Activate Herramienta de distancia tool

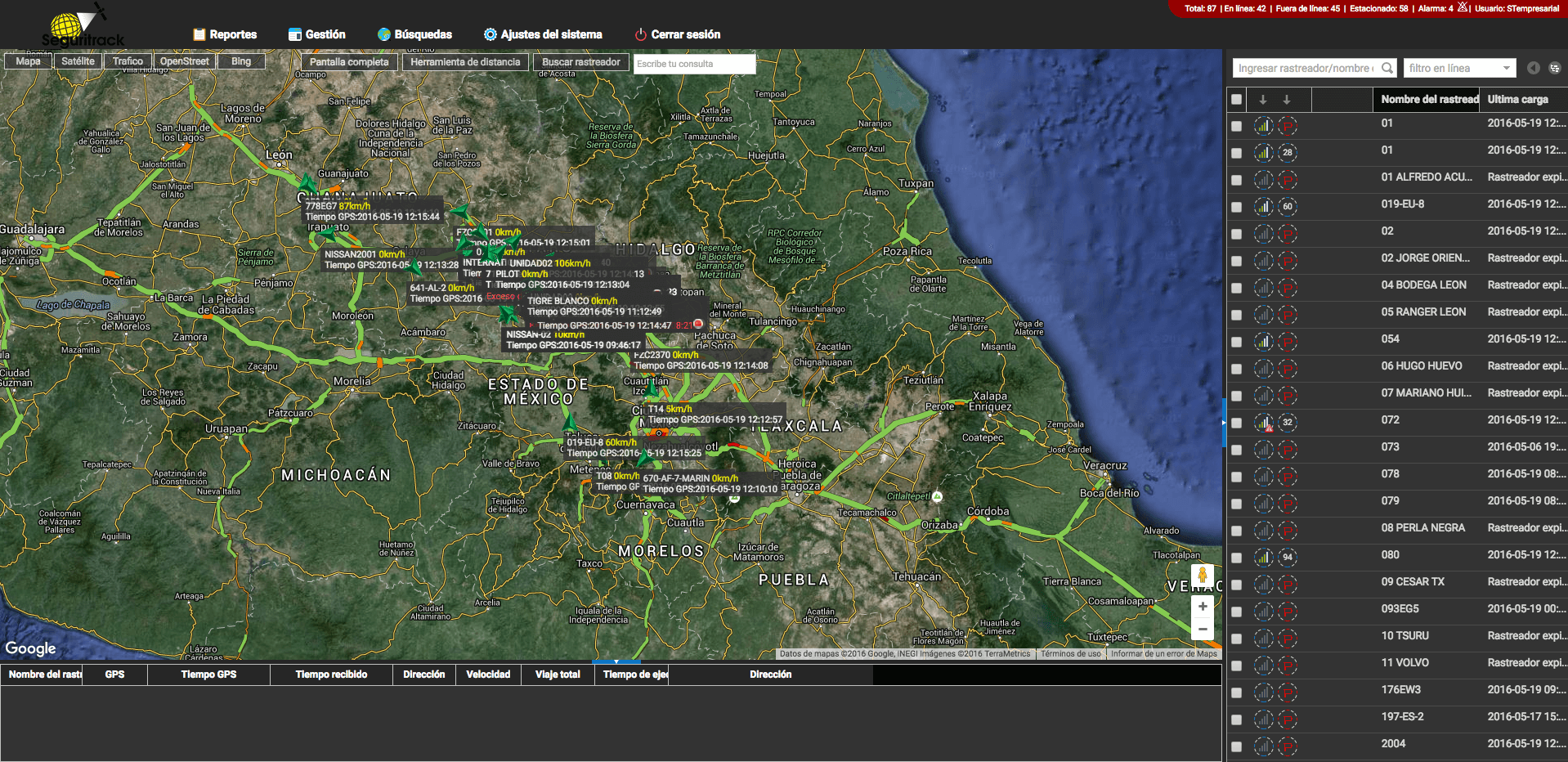[x=465, y=62]
